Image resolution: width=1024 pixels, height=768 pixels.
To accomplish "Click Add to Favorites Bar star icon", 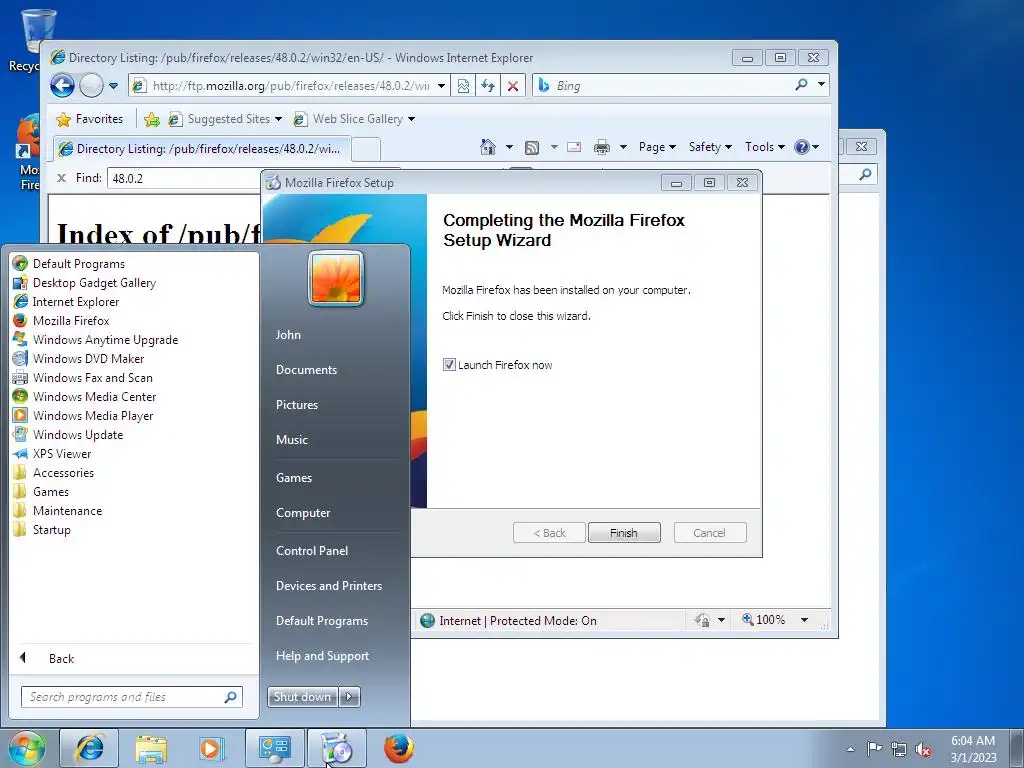I will click(x=152, y=119).
